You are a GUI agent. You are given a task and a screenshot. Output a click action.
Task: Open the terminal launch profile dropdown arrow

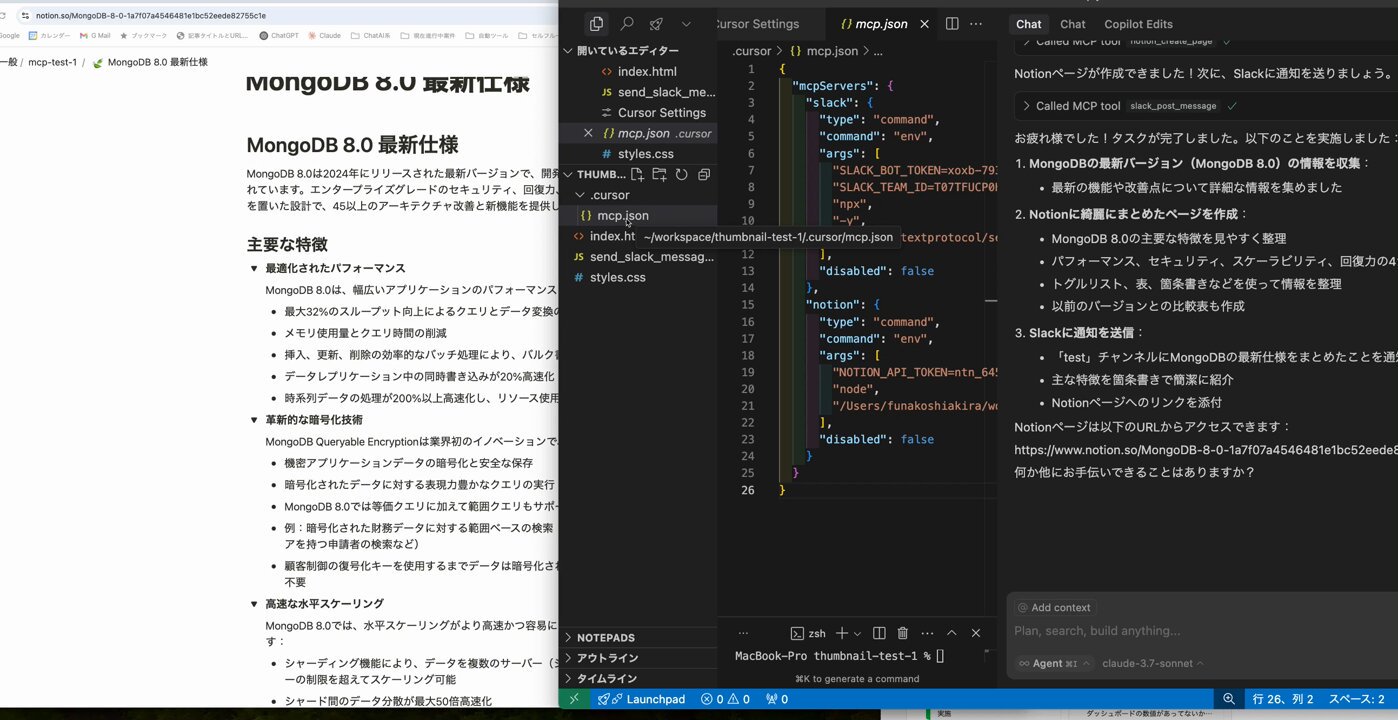(858, 634)
